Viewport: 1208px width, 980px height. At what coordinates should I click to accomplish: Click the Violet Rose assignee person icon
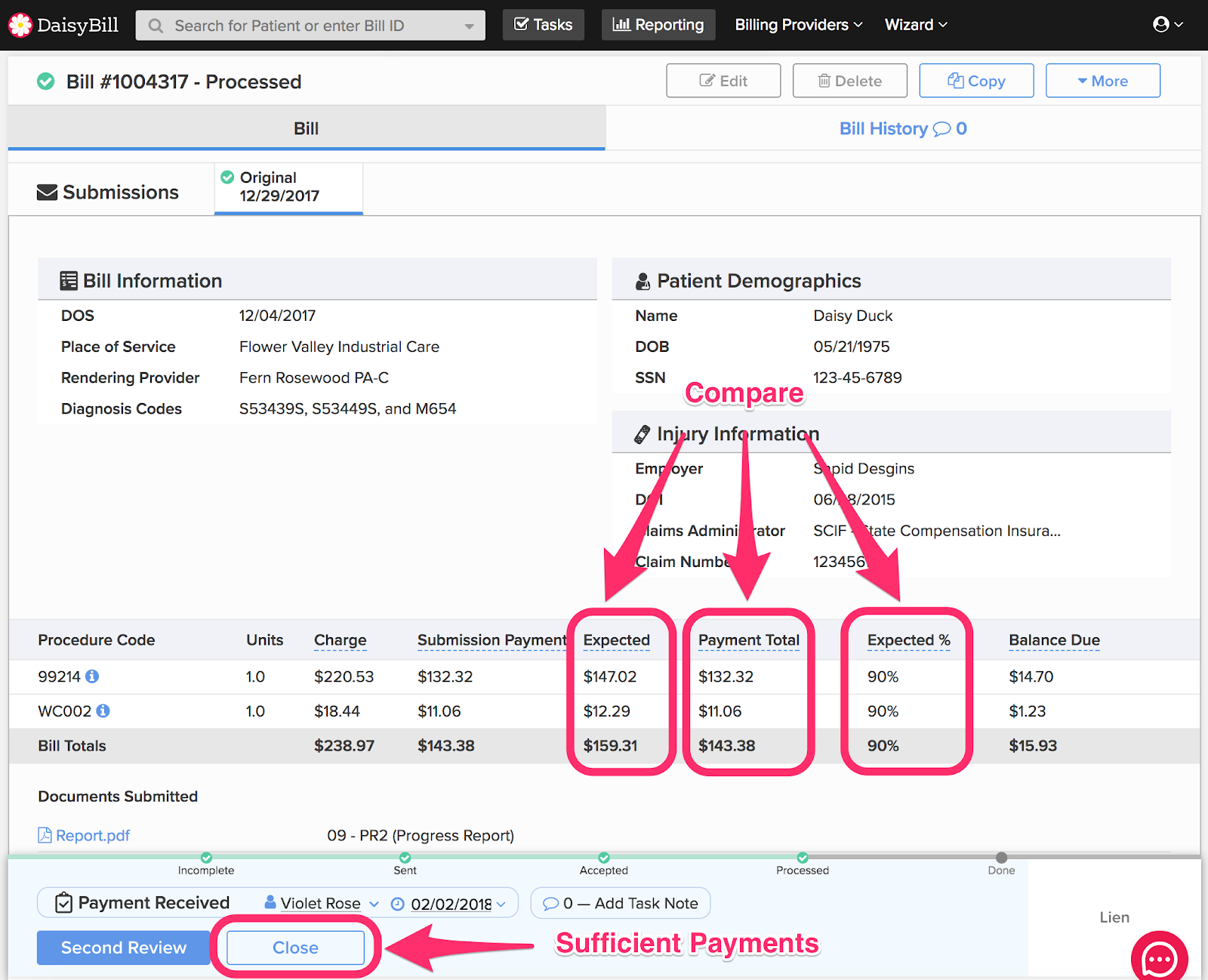[x=270, y=902]
